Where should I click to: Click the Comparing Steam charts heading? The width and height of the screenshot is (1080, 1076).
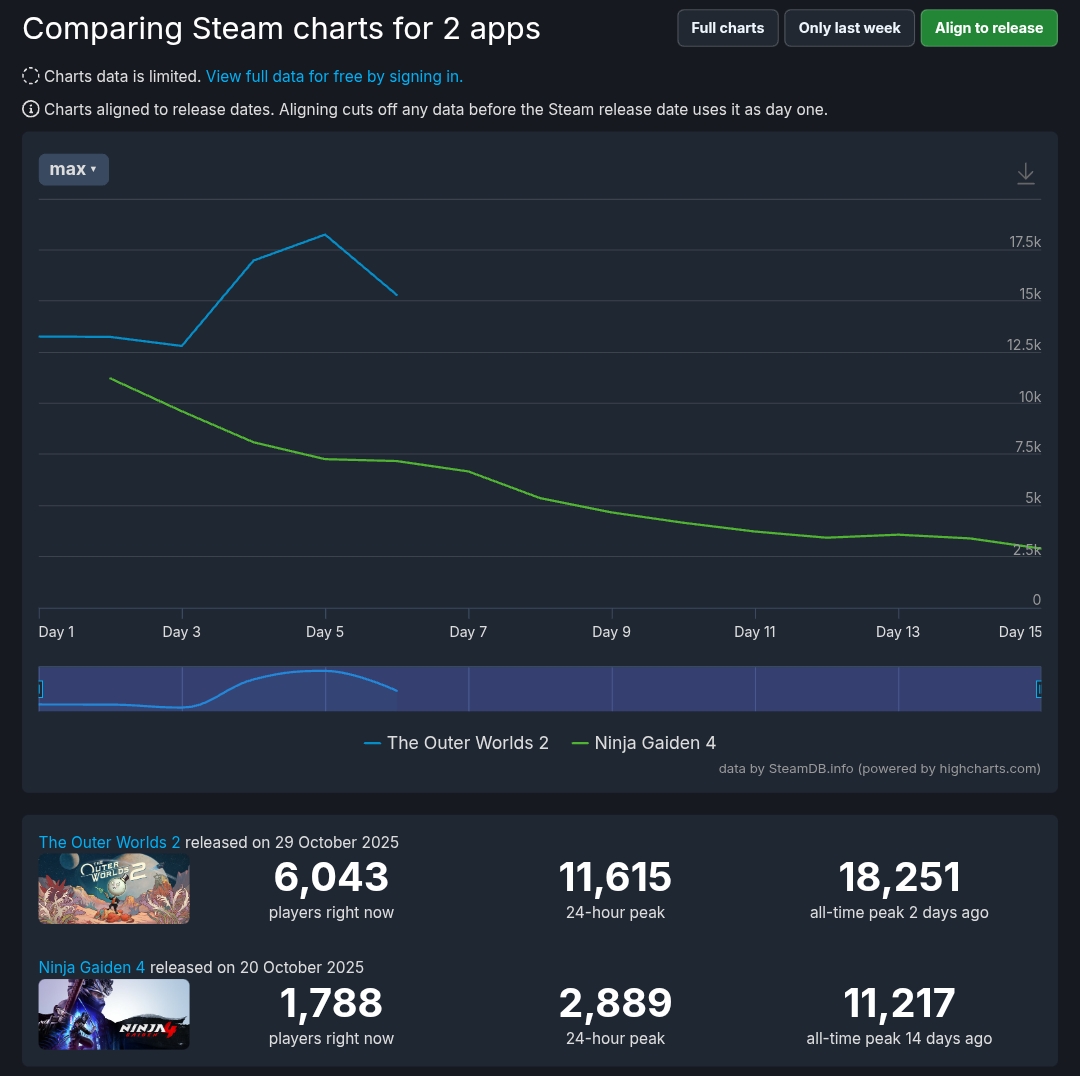click(x=281, y=29)
